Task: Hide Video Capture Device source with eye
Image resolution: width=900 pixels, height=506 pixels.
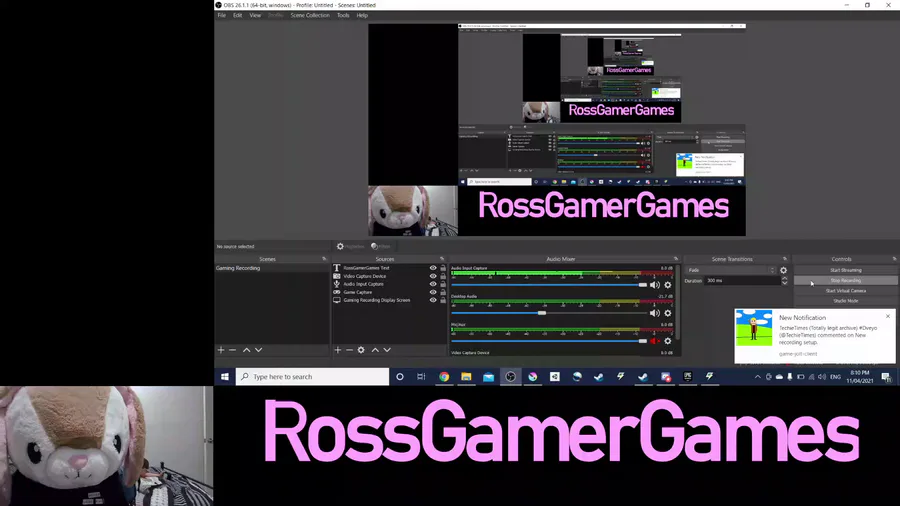Action: coord(433,276)
